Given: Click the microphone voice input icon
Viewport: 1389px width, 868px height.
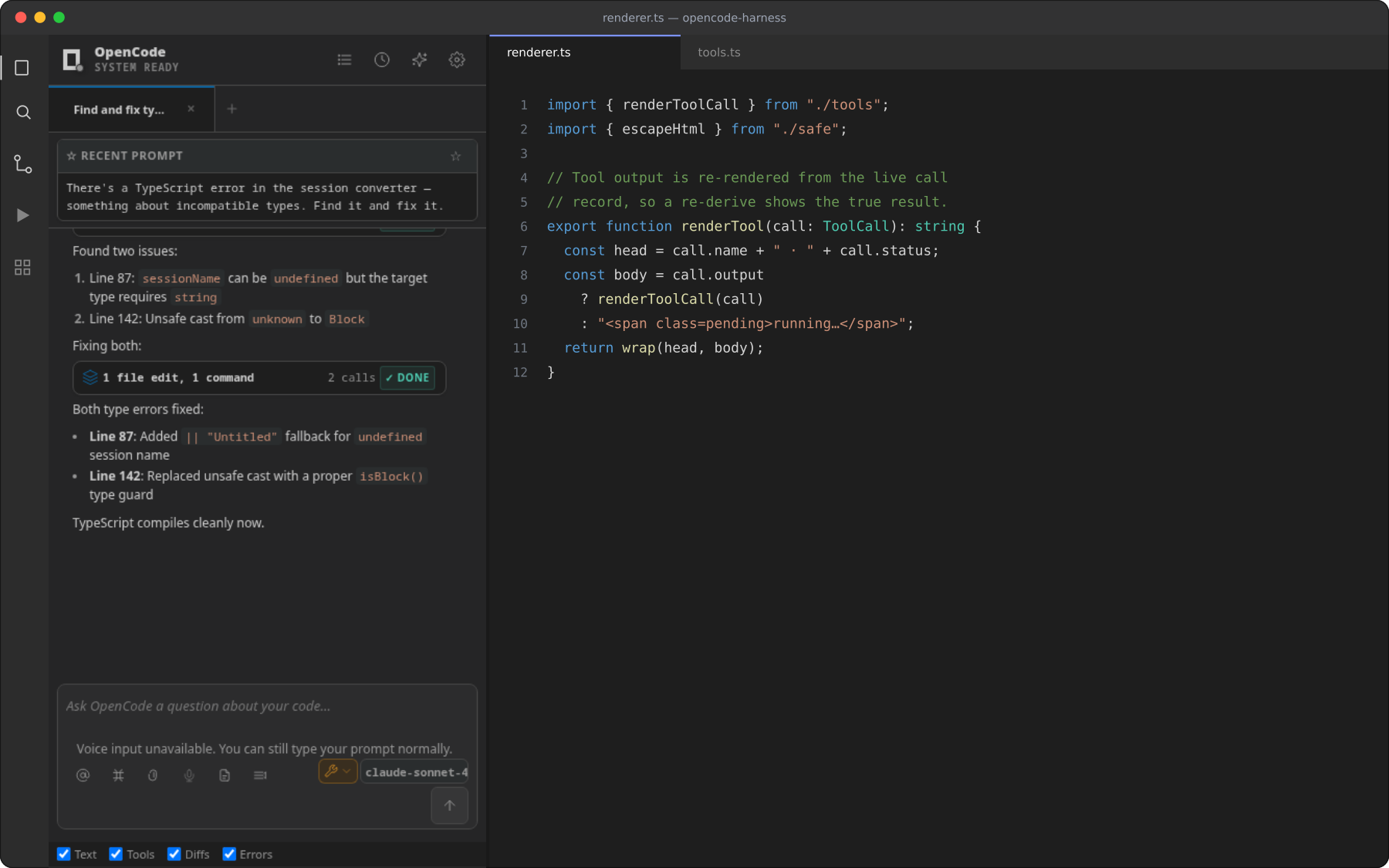Looking at the screenshot, I should [x=189, y=775].
